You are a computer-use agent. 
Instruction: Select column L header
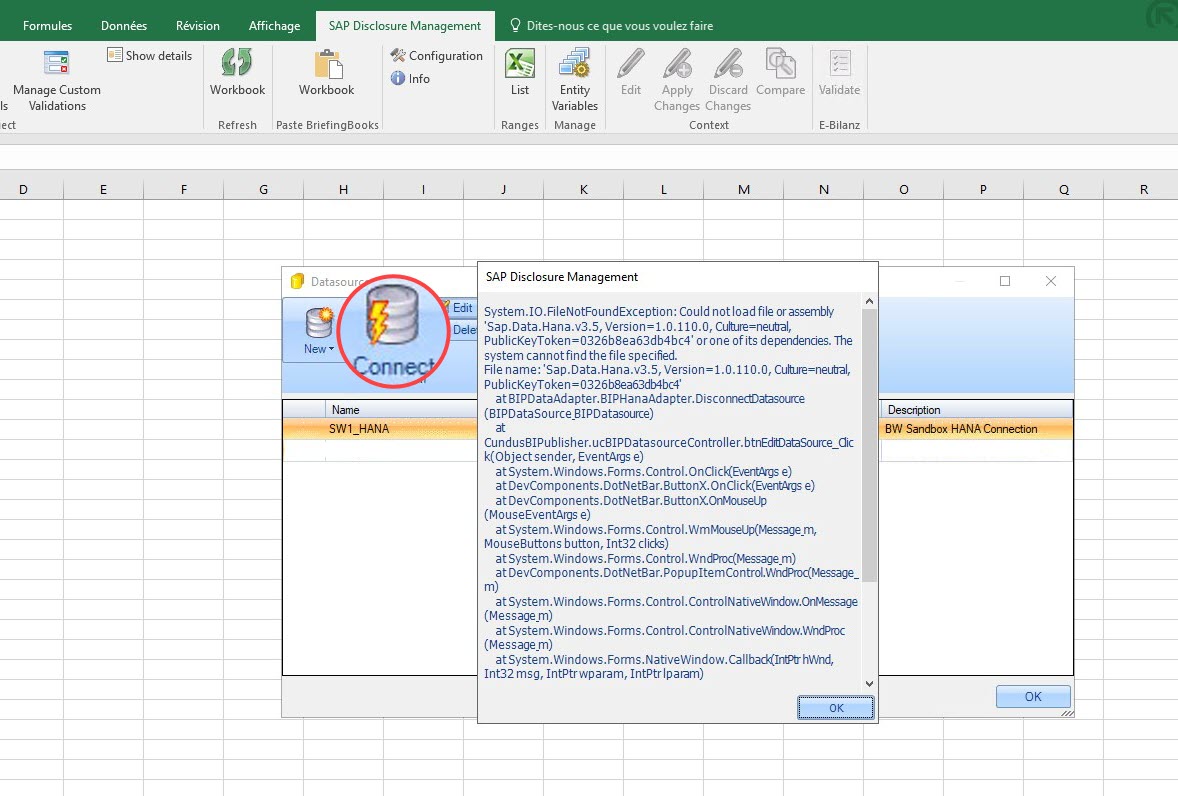pyautogui.click(x=663, y=189)
